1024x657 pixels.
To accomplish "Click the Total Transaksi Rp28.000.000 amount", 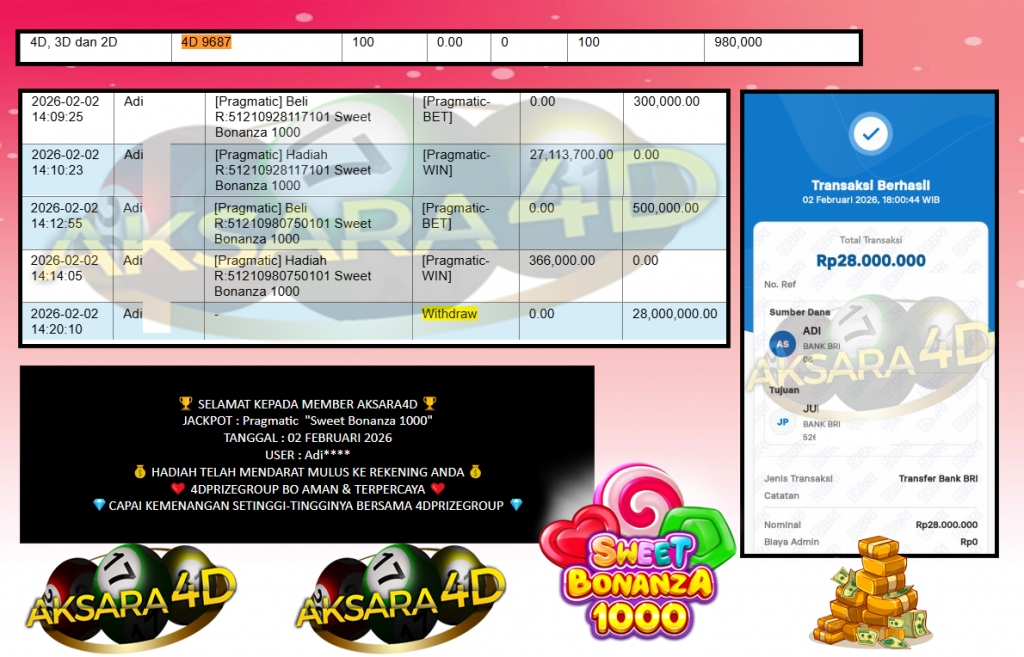I will 868,258.
